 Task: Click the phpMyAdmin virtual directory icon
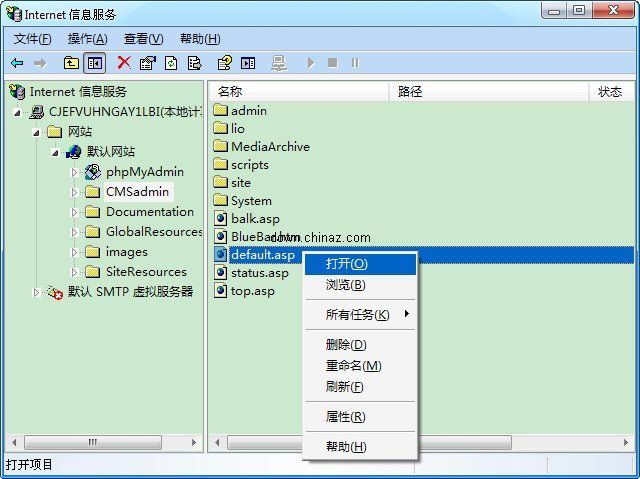[x=93, y=172]
